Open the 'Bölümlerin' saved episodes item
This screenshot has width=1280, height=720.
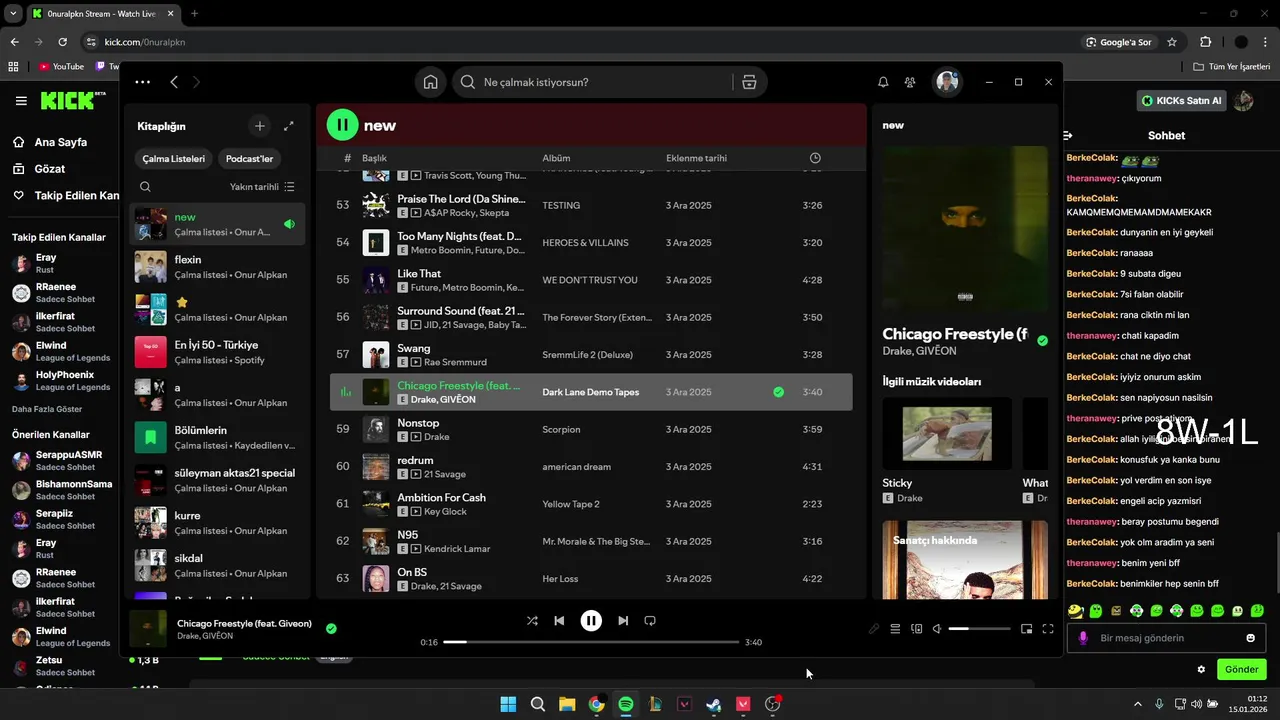point(217,437)
